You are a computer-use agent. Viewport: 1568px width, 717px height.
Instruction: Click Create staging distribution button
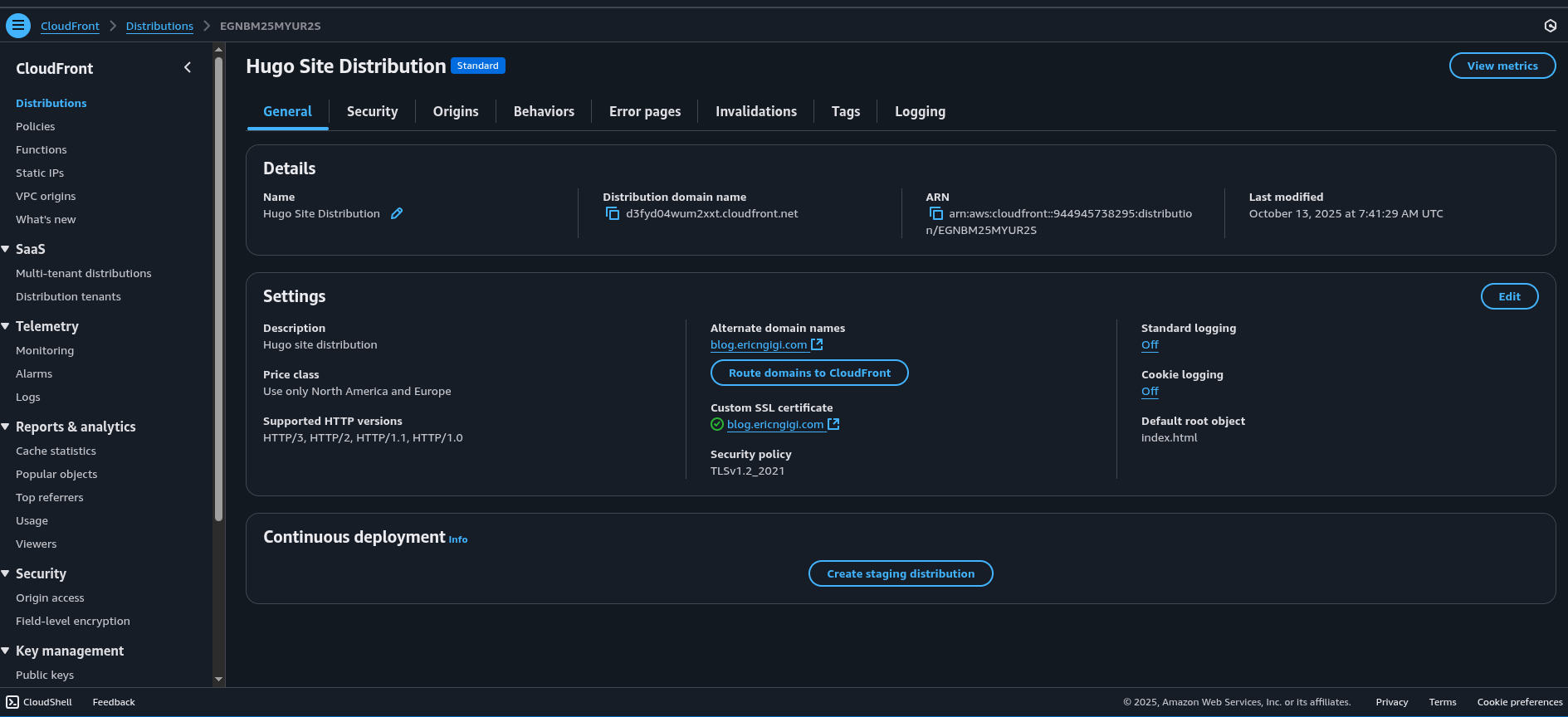tap(901, 573)
